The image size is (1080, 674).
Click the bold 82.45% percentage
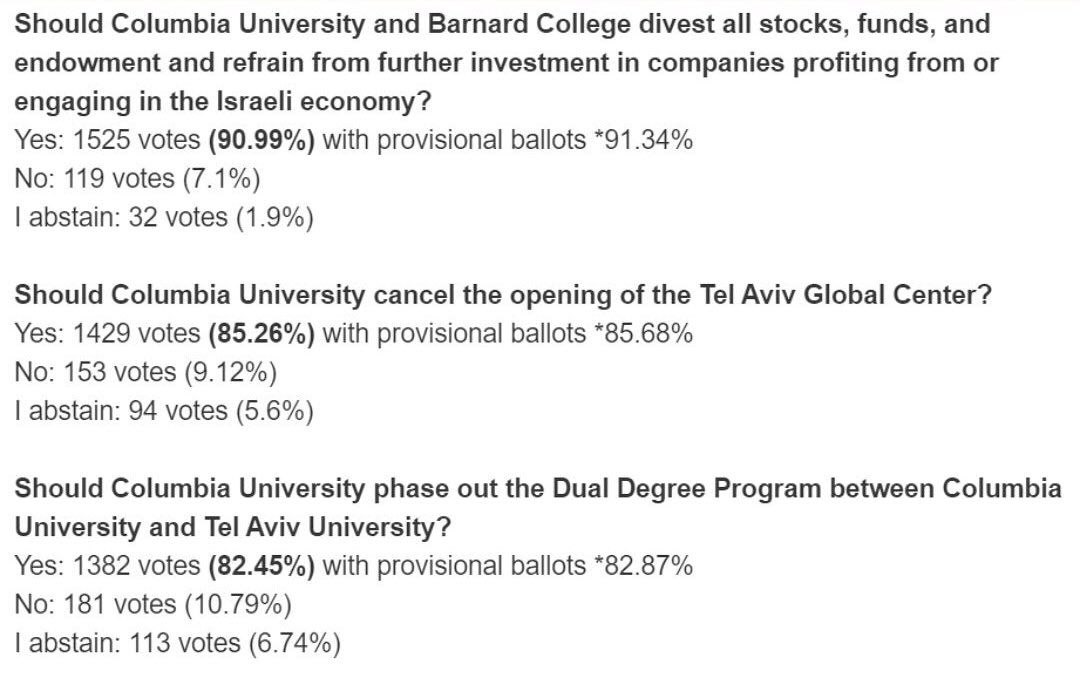(261, 566)
